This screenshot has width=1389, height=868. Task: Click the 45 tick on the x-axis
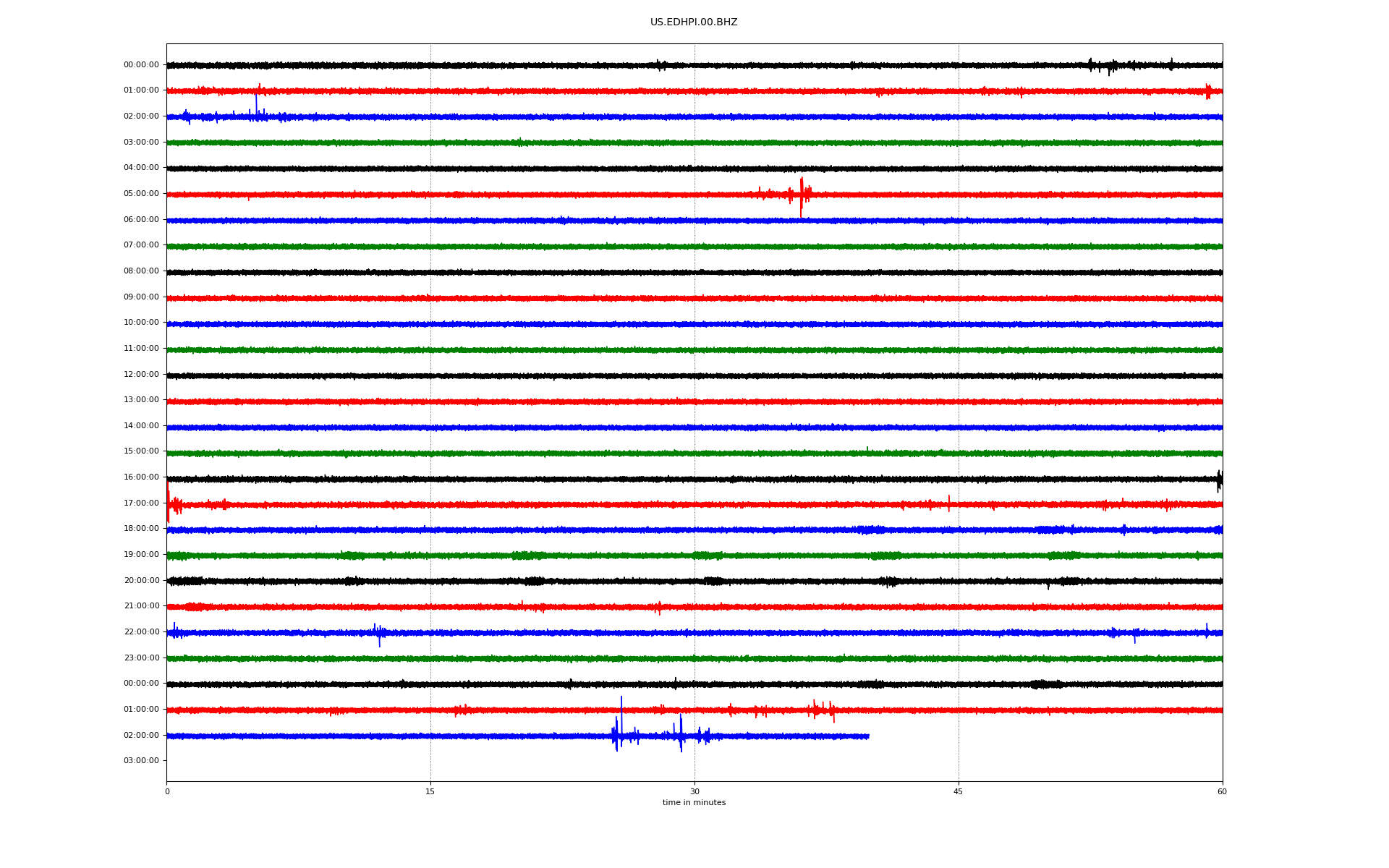(x=958, y=791)
